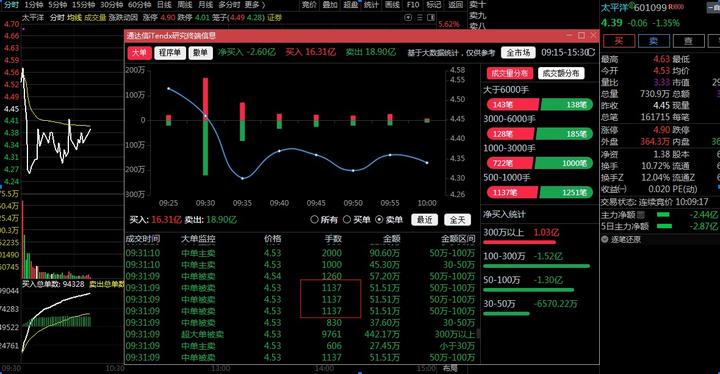The width and height of the screenshot is (720, 374).
Task: Open the 大单 tab
Action: coord(139,53)
